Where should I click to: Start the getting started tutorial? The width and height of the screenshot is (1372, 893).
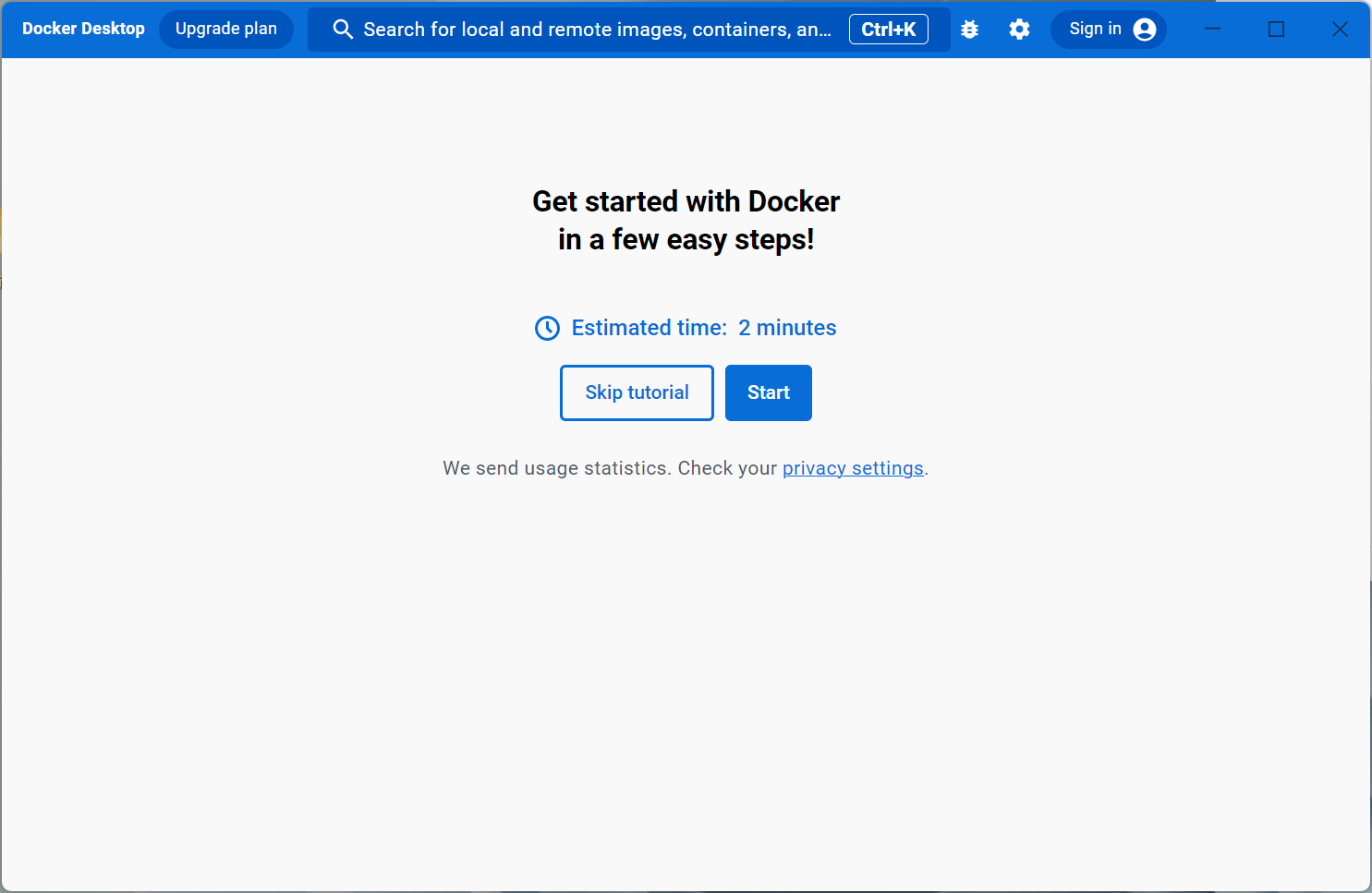click(x=769, y=392)
